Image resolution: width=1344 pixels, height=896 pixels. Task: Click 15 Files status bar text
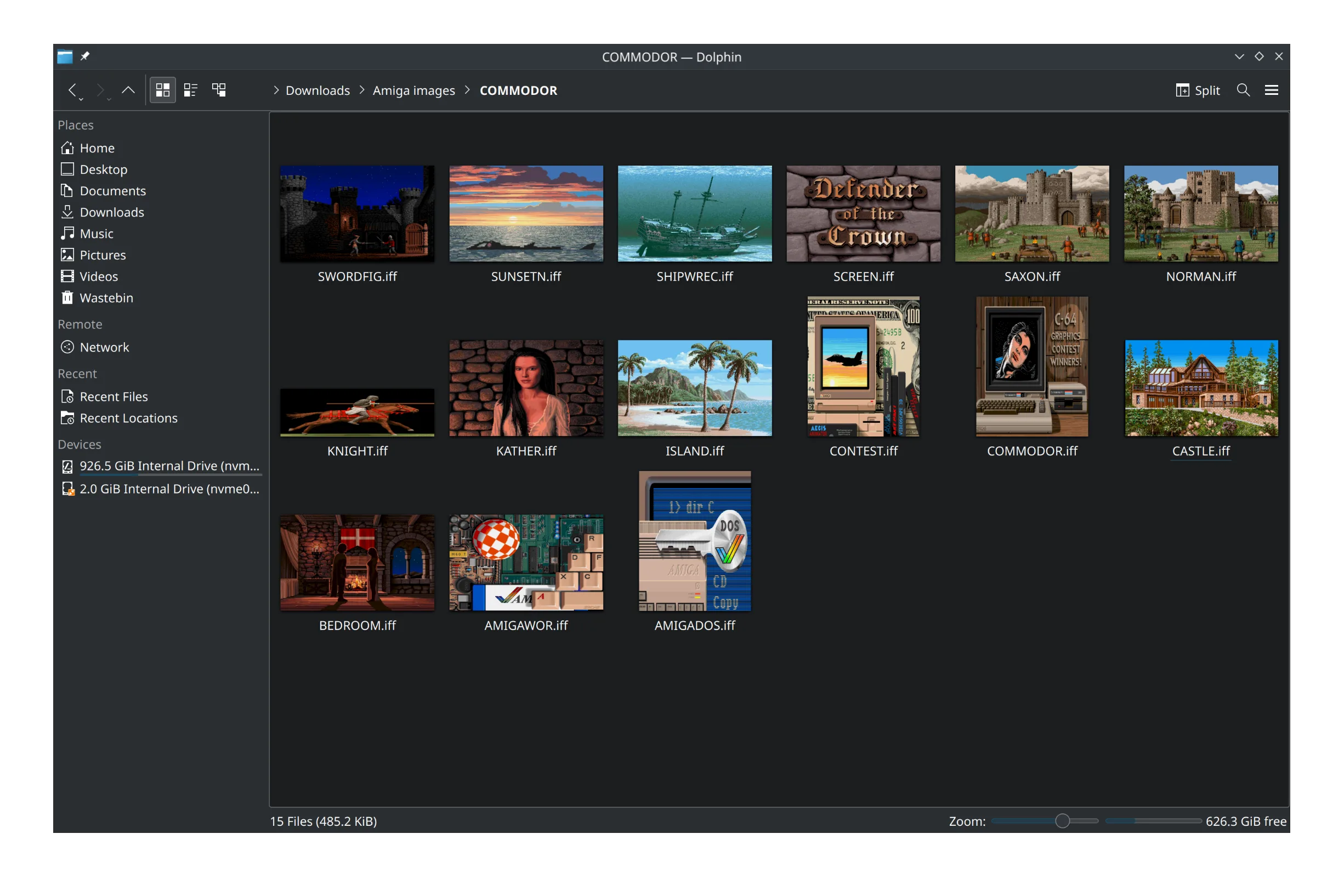tap(324, 821)
